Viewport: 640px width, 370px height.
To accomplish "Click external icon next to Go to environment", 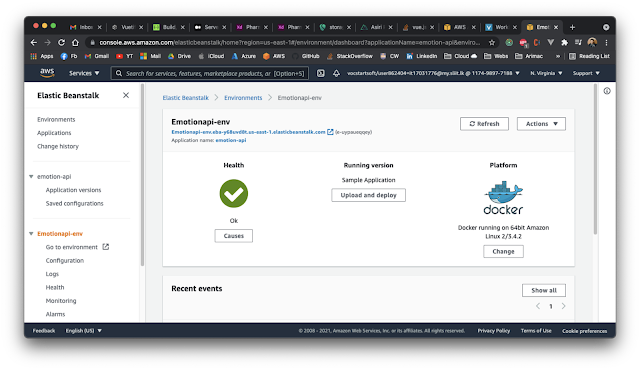I will [106, 247].
